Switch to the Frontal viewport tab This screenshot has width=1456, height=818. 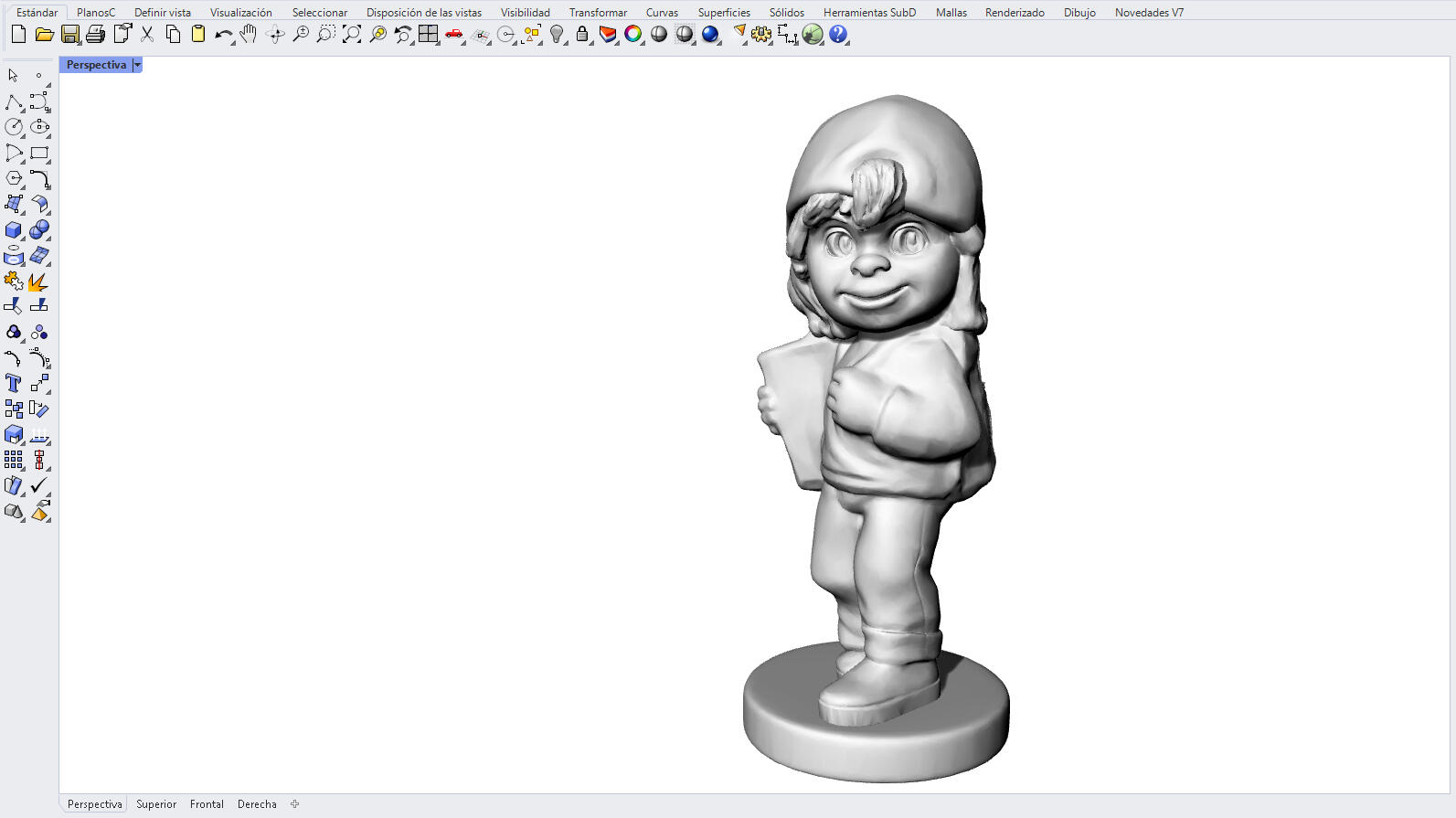coord(207,804)
